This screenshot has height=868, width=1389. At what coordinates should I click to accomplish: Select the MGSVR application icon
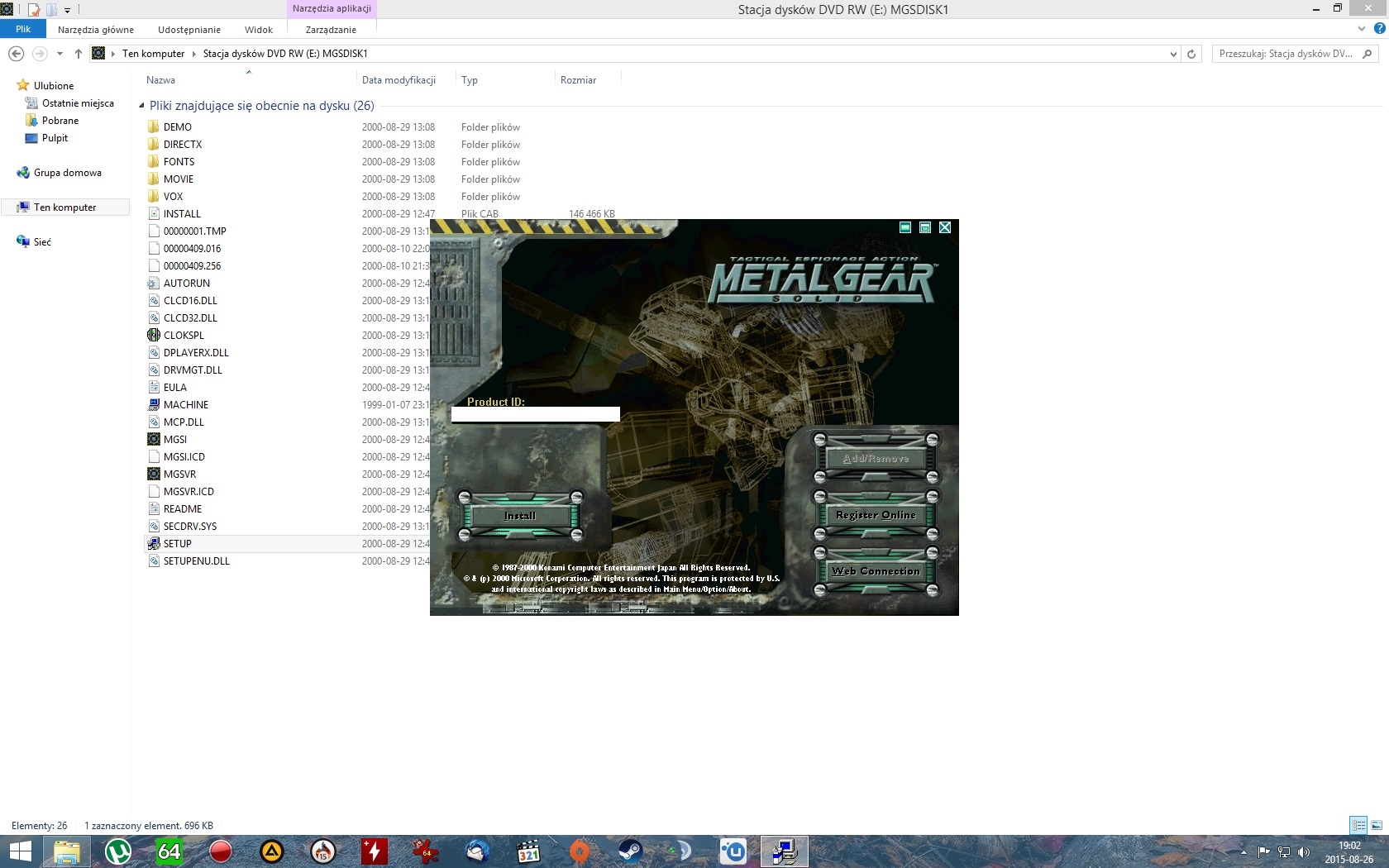(154, 475)
